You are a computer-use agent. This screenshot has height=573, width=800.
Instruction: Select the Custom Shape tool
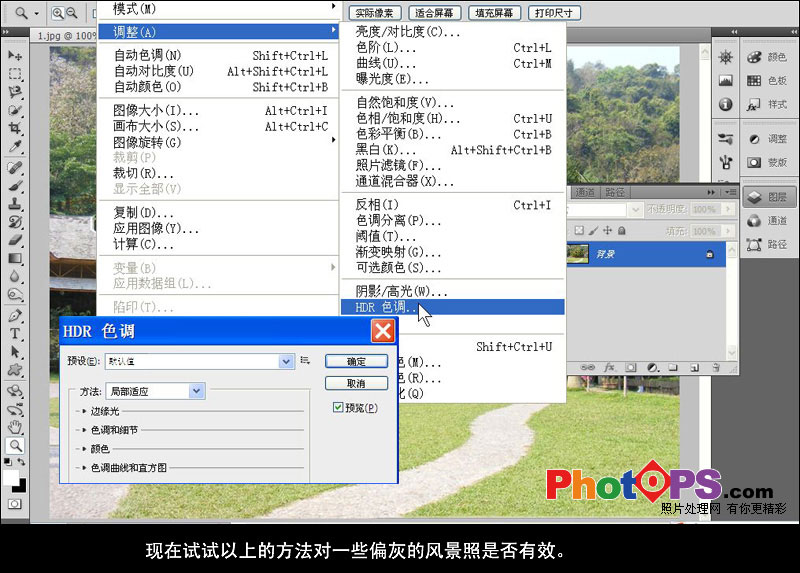click(x=15, y=370)
